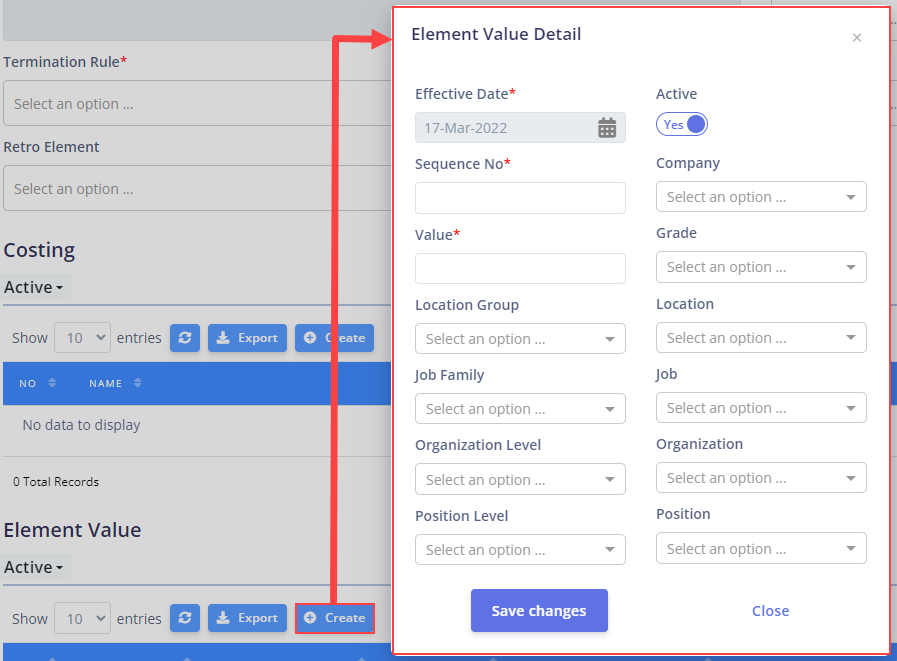Click the Save changes button
Screen dimensions: 897x661
(x=539, y=611)
